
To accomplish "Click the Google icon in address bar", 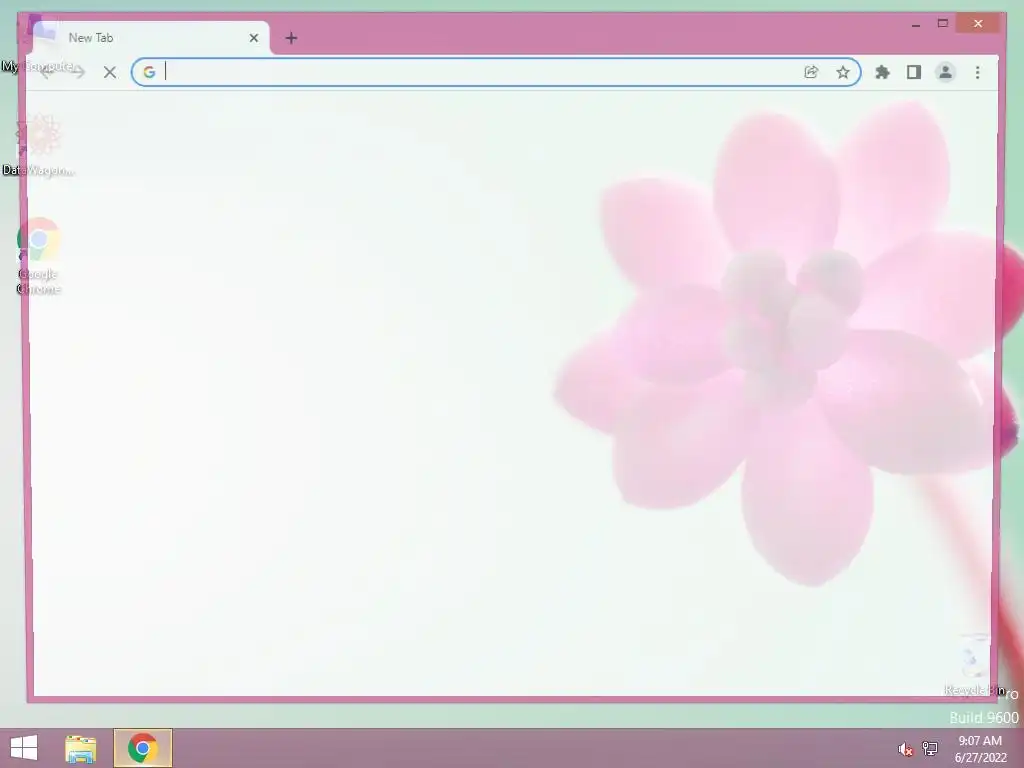I will 150,72.
